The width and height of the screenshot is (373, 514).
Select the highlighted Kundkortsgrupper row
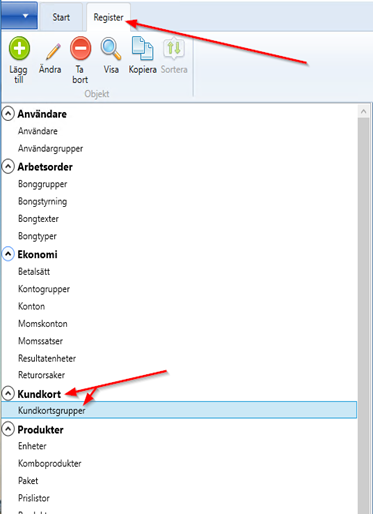pyautogui.click(x=179, y=410)
